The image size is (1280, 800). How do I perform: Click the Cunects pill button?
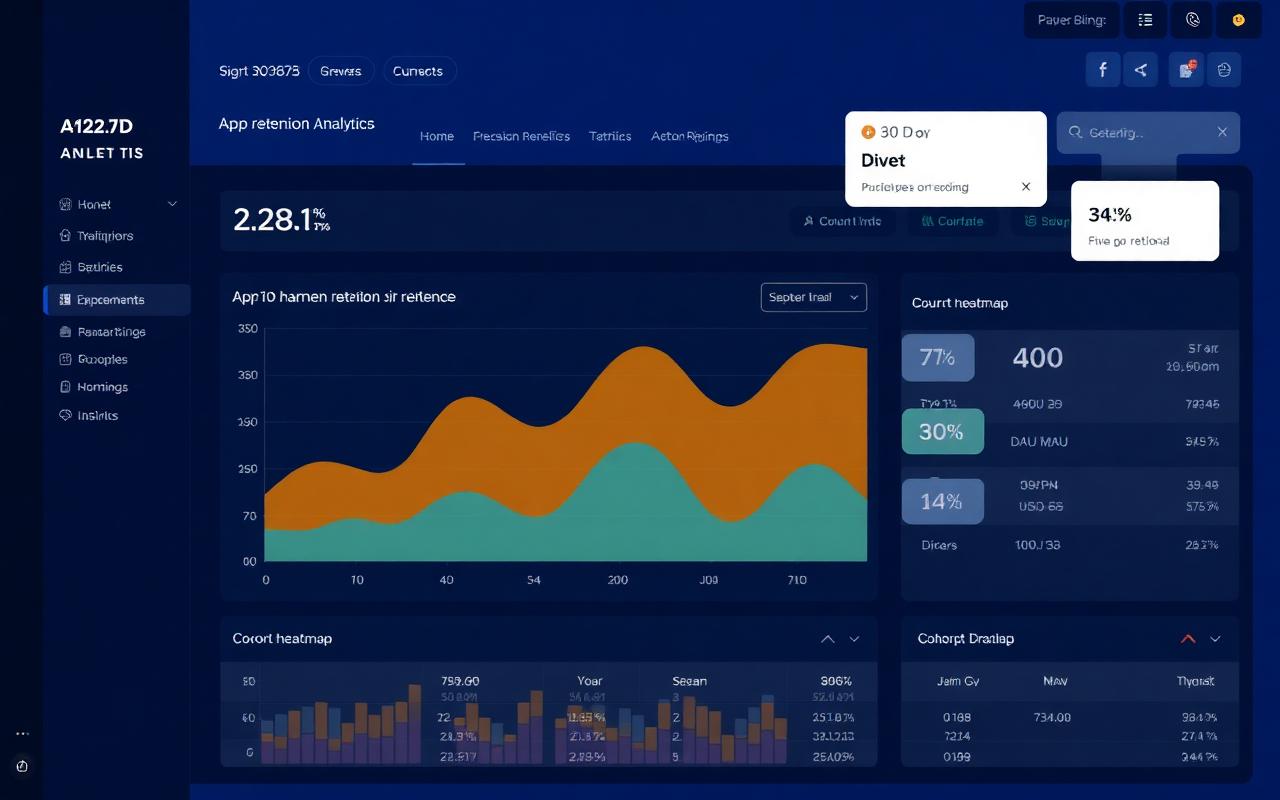418,71
